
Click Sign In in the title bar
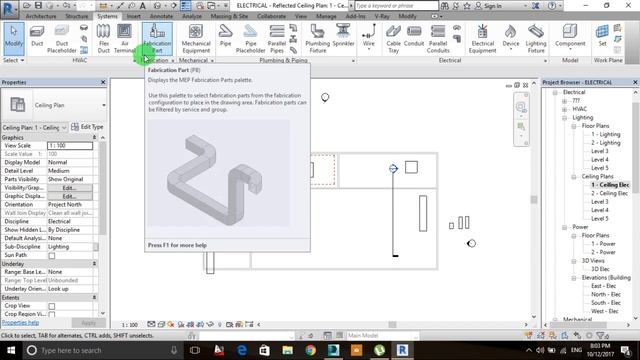(489, 6)
